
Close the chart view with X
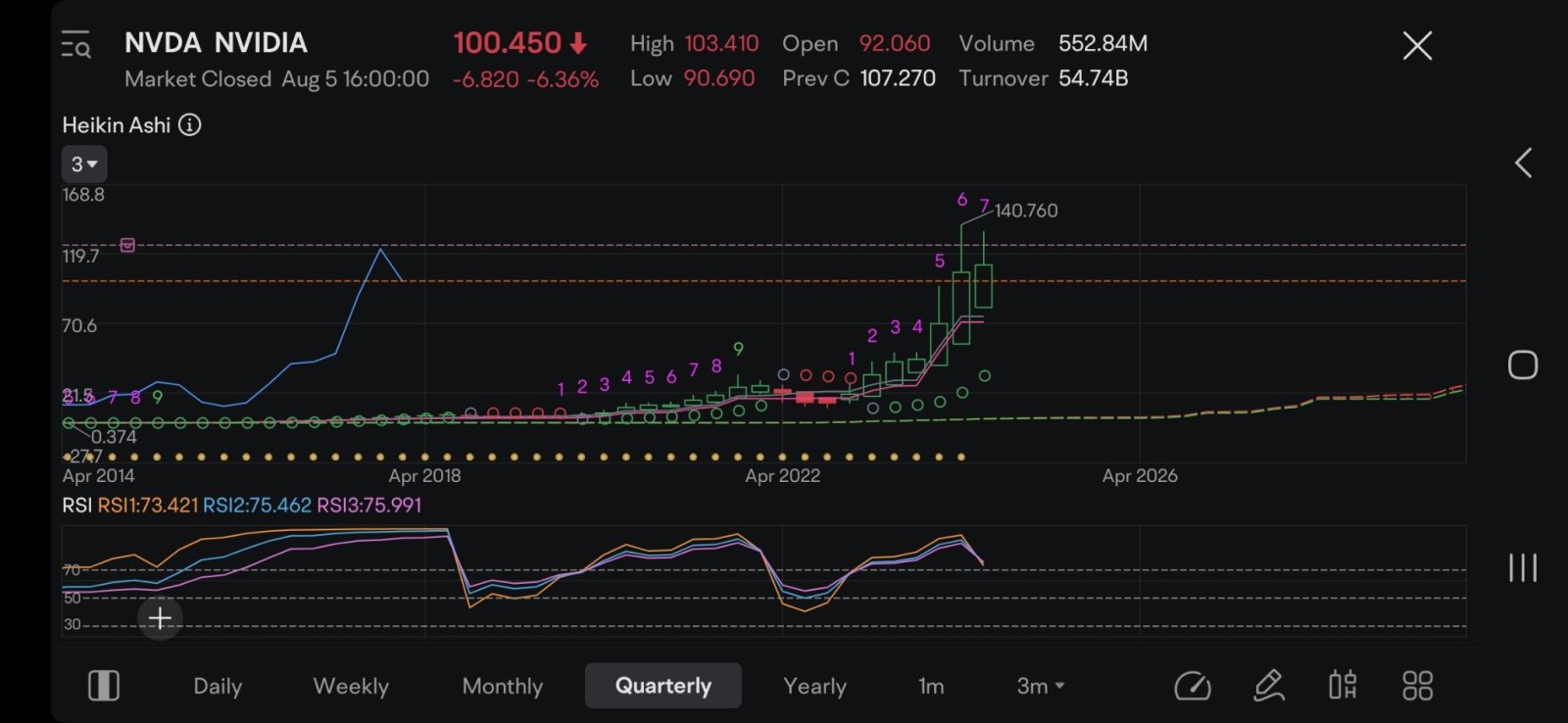tap(1417, 45)
